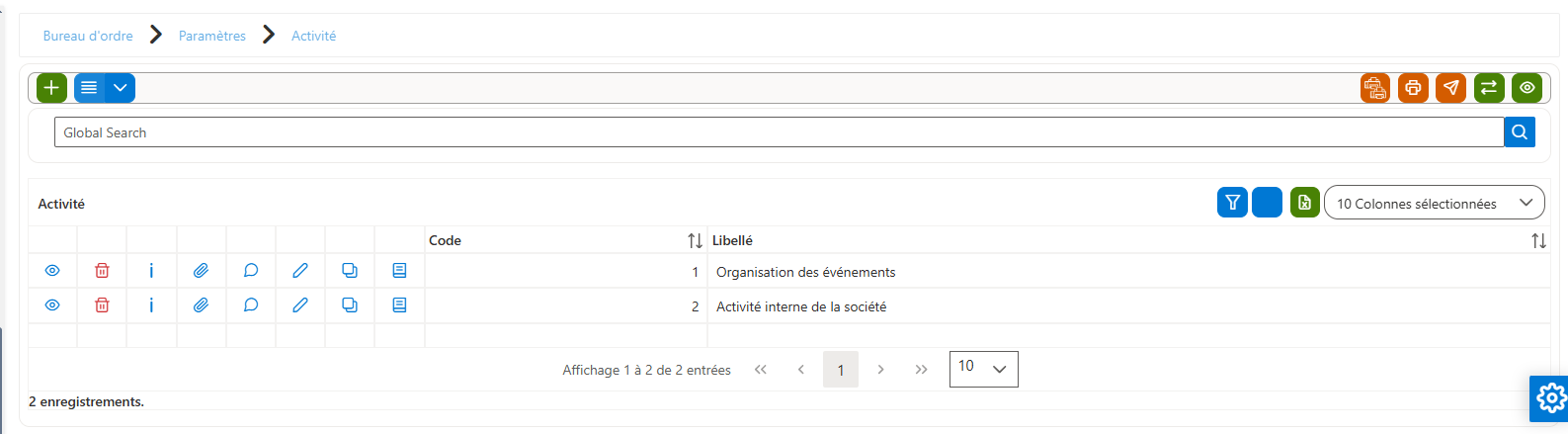Screen dimensions: 1568x434
Task: Show info for Activité interne de la société row
Action: tap(151, 305)
